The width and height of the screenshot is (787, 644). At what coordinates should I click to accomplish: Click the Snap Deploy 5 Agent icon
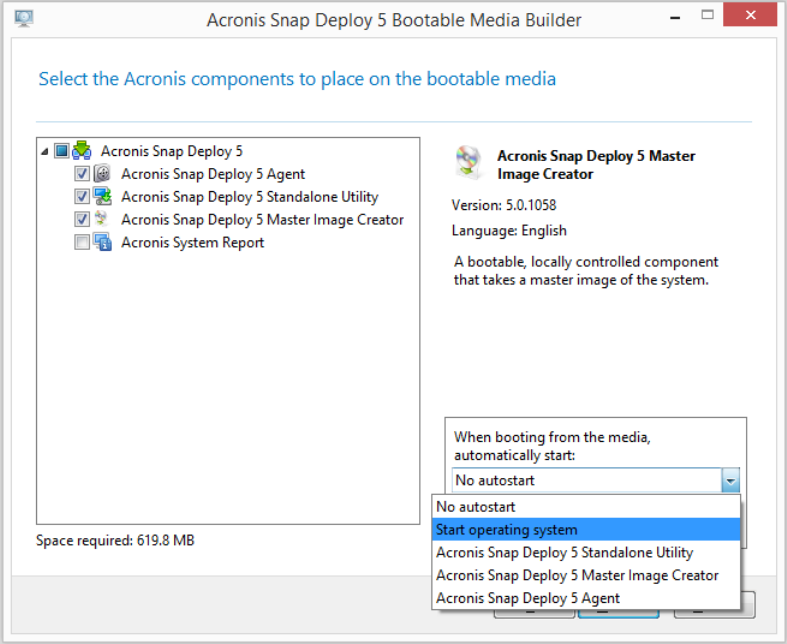click(x=102, y=174)
